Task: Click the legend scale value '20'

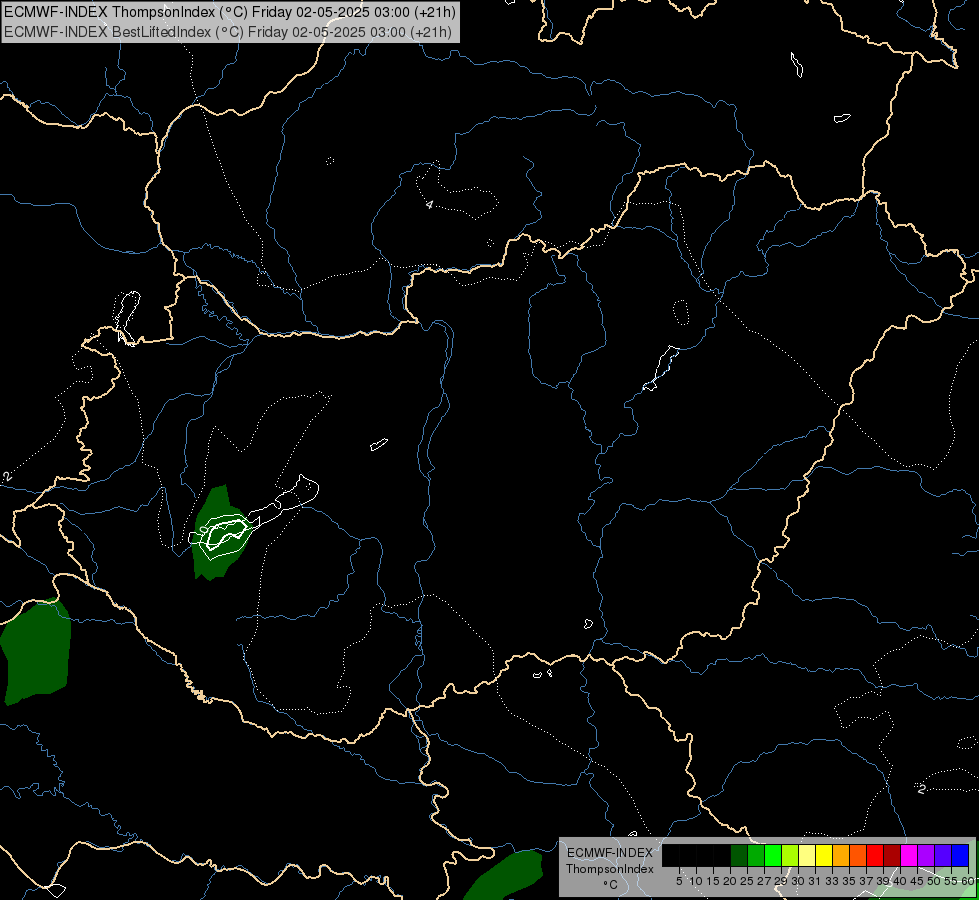Action: pyautogui.click(x=730, y=881)
